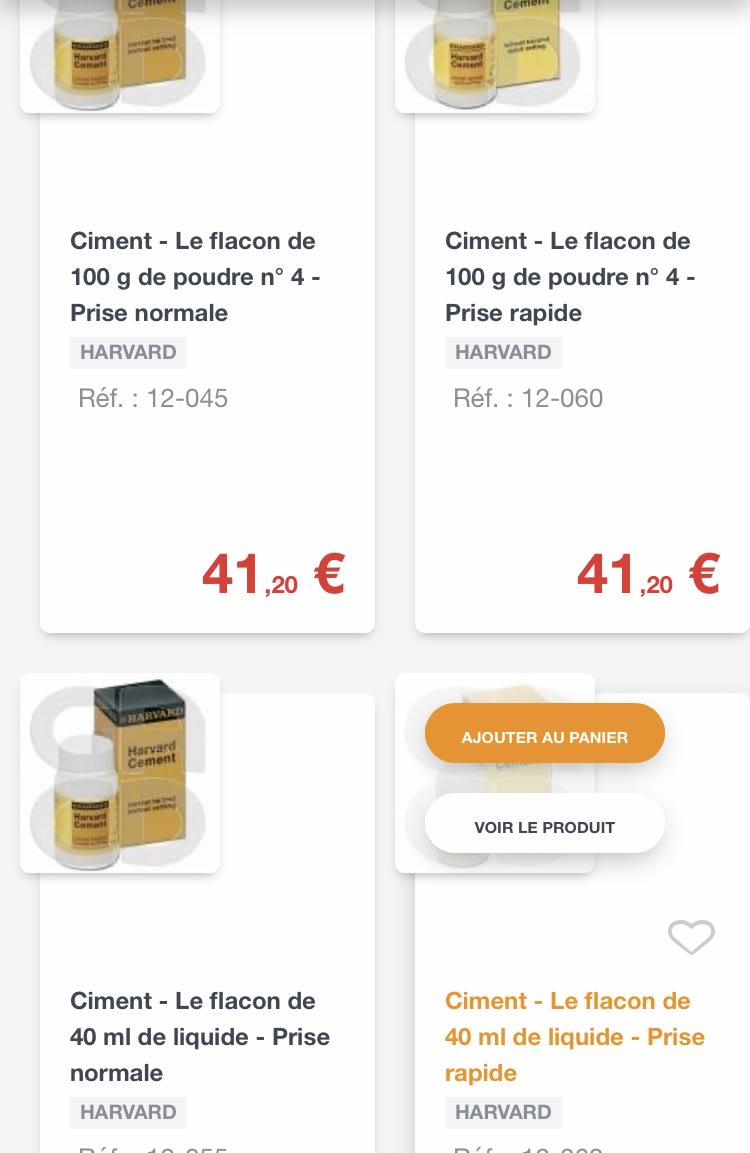
Task: Select the reference text Réf. : 12-060
Action: 528,398
